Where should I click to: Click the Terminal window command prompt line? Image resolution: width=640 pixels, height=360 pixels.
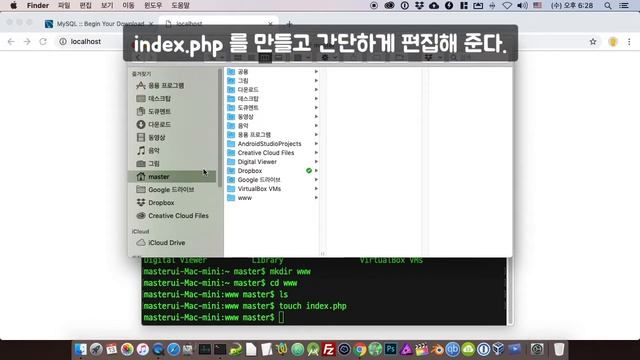(x=214, y=318)
